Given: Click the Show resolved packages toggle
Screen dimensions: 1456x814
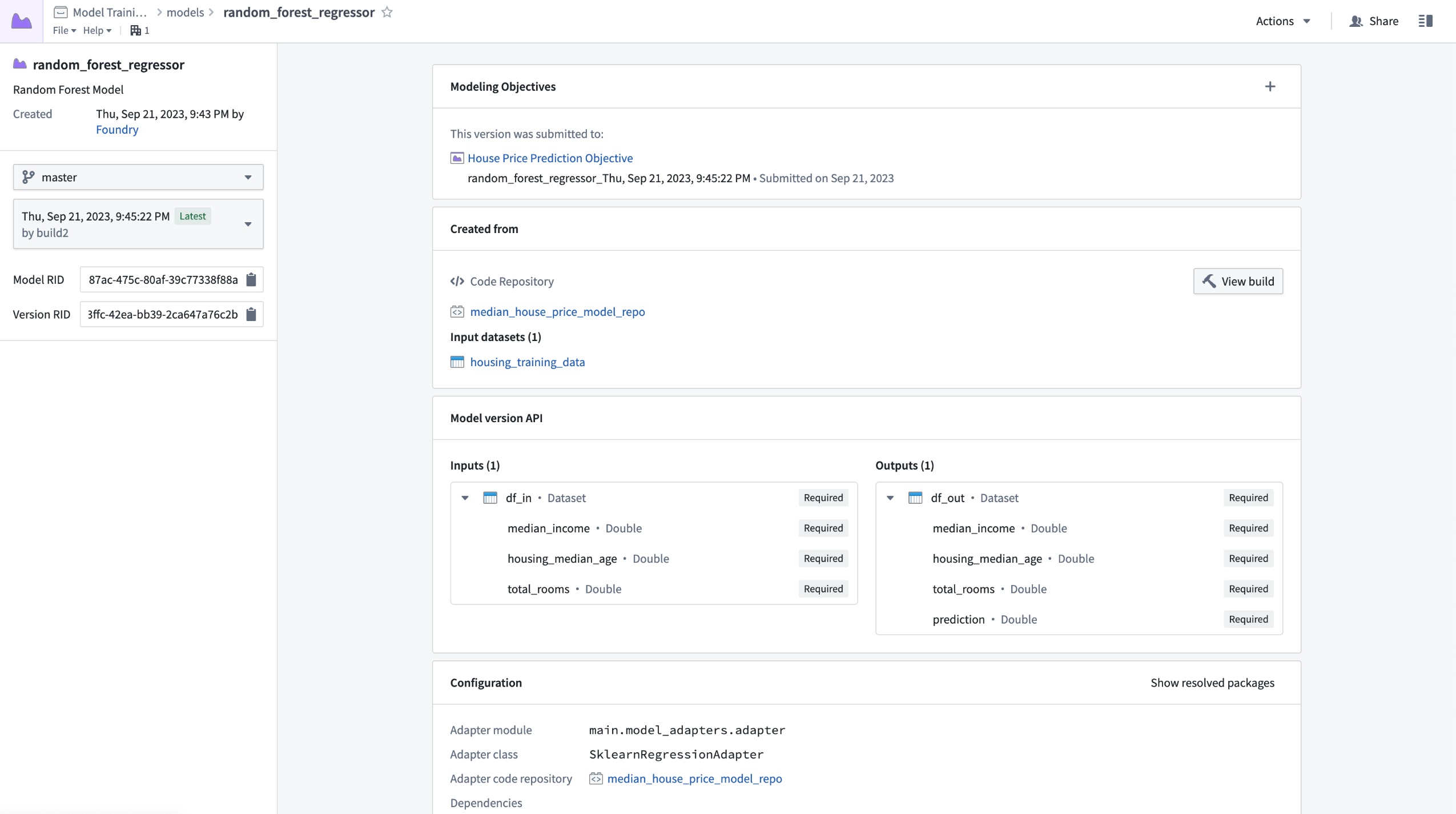Looking at the screenshot, I should pos(1212,682).
